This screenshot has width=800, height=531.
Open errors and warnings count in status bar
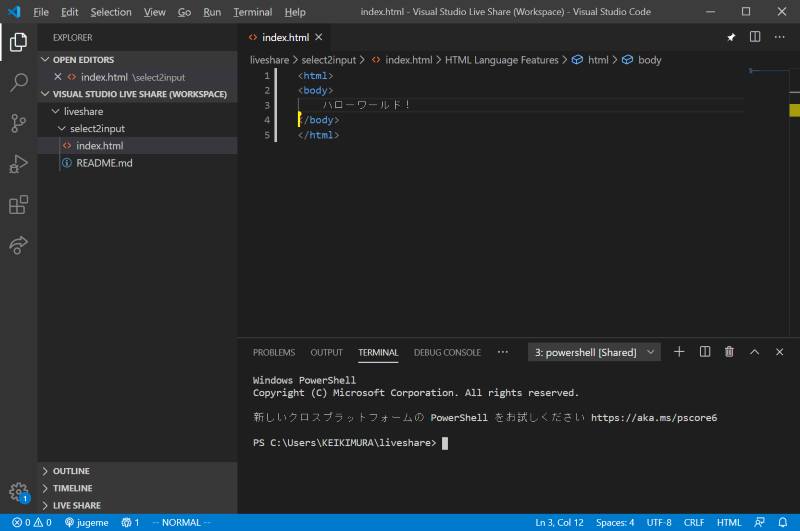point(32,522)
